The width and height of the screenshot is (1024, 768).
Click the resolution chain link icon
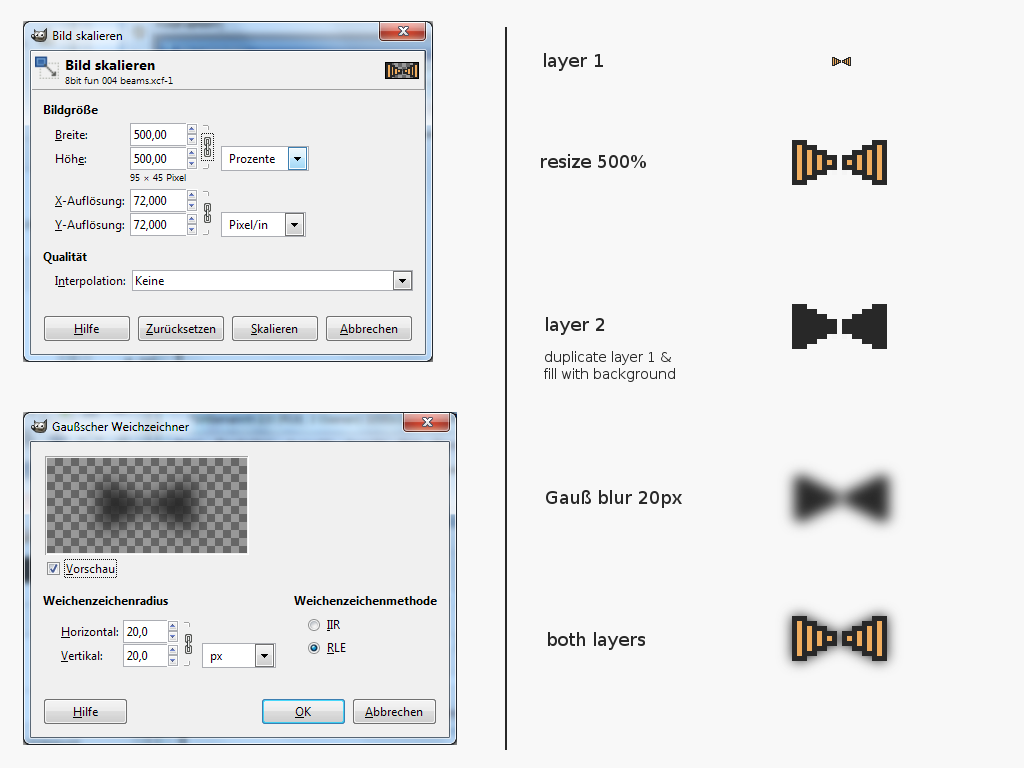(208, 212)
